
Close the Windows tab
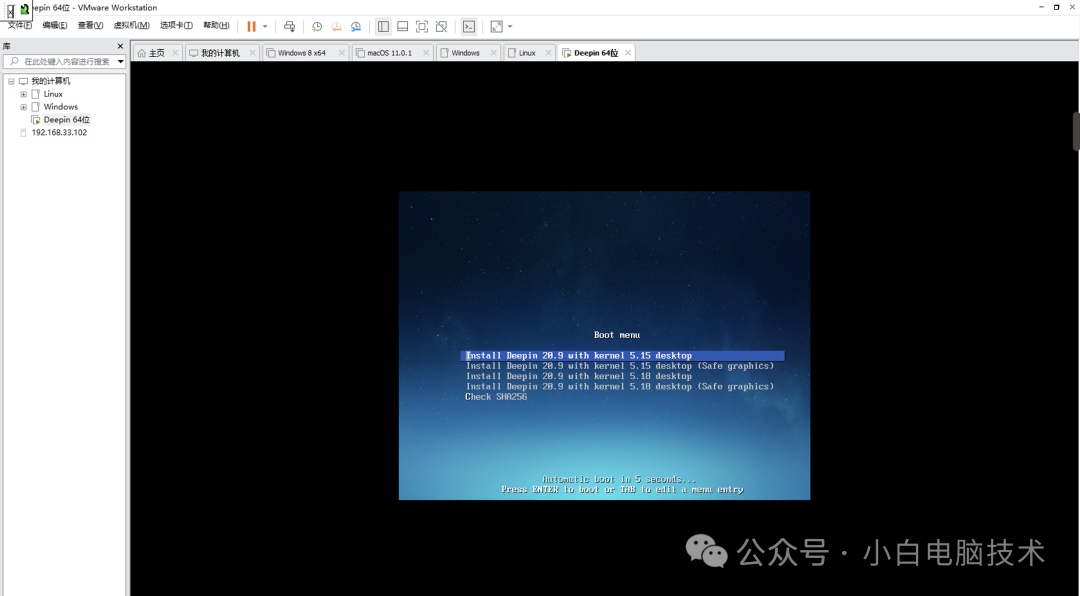[x=493, y=52]
